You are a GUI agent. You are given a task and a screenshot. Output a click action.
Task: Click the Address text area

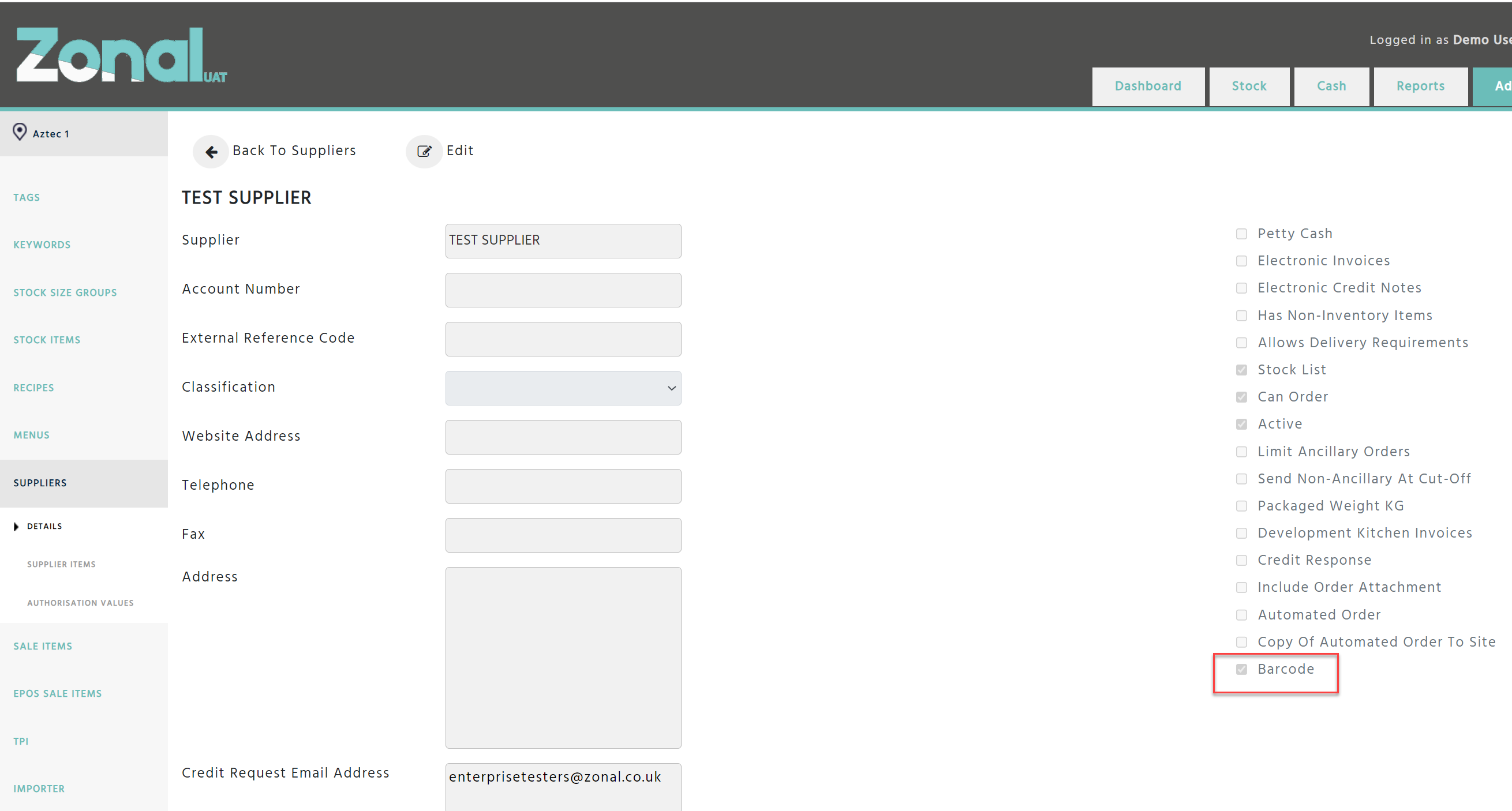tap(562, 657)
